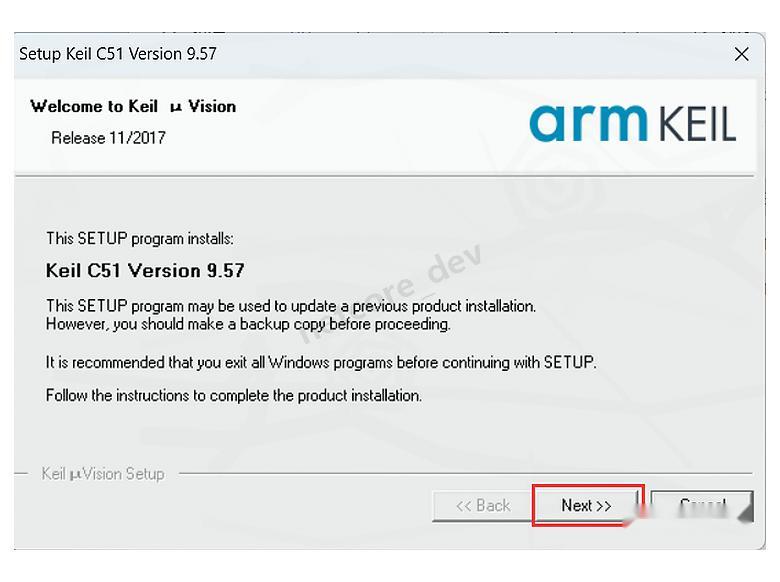Click the Next >> button
Image resolution: width=780 pixels, height=582 pixels.
point(586,505)
